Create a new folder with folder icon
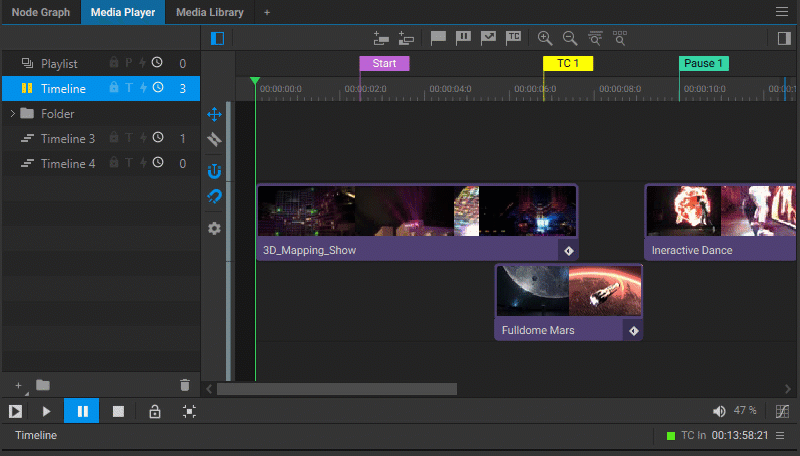Image resolution: width=800 pixels, height=456 pixels. tap(43, 385)
